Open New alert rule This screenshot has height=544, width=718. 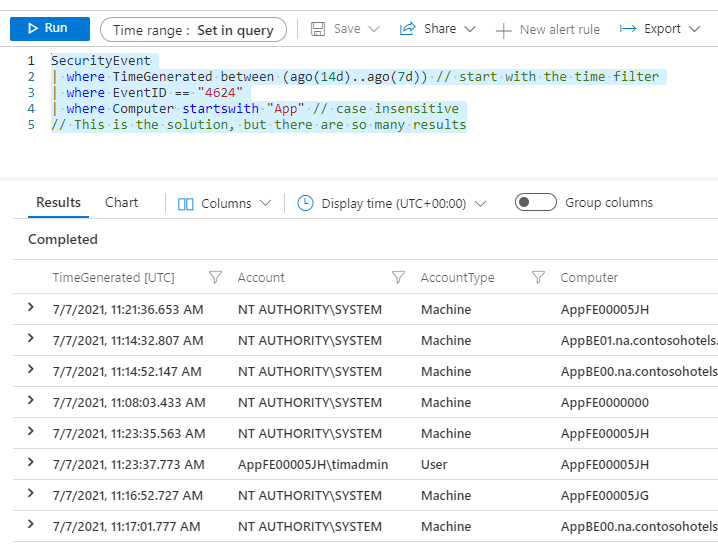pos(548,30)
